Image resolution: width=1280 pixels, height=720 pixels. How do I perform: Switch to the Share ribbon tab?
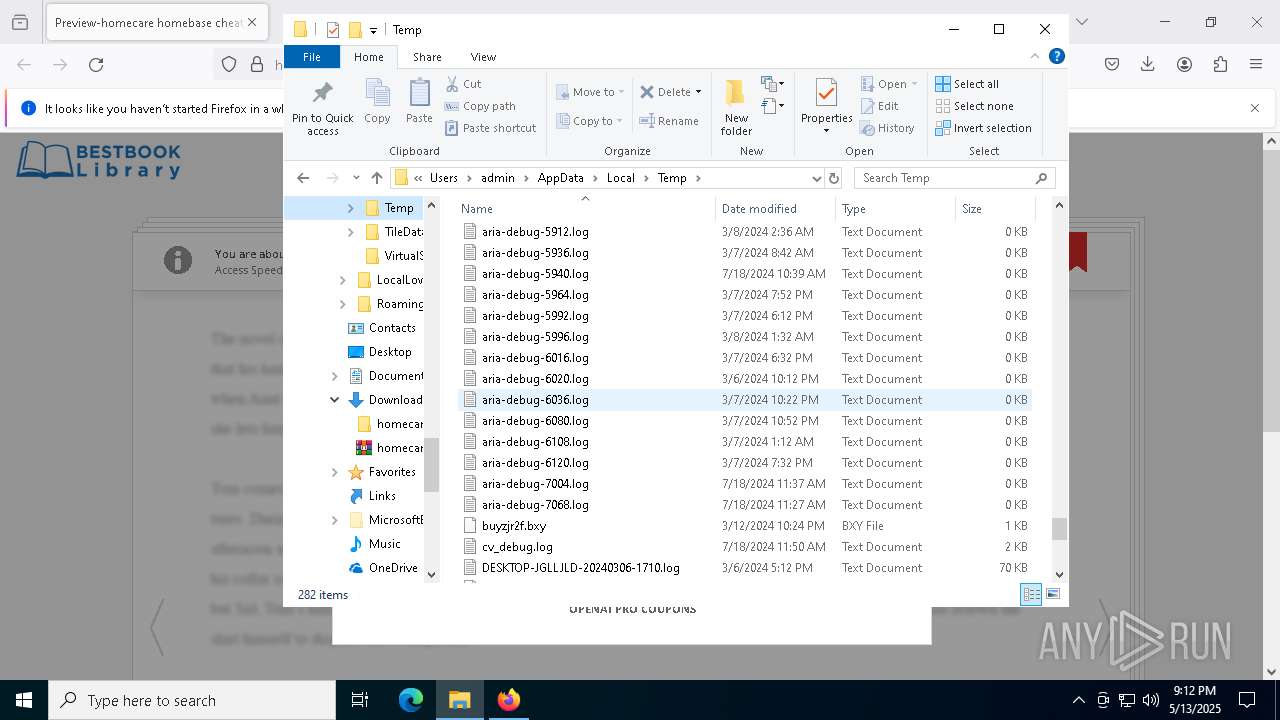[x=427, y=57]
